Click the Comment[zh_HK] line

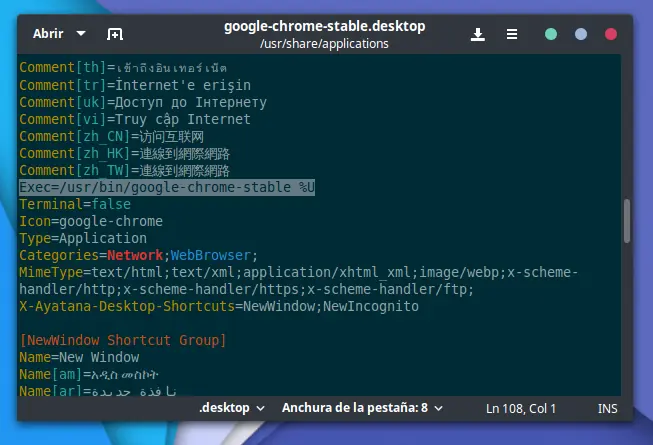(125, 154)
